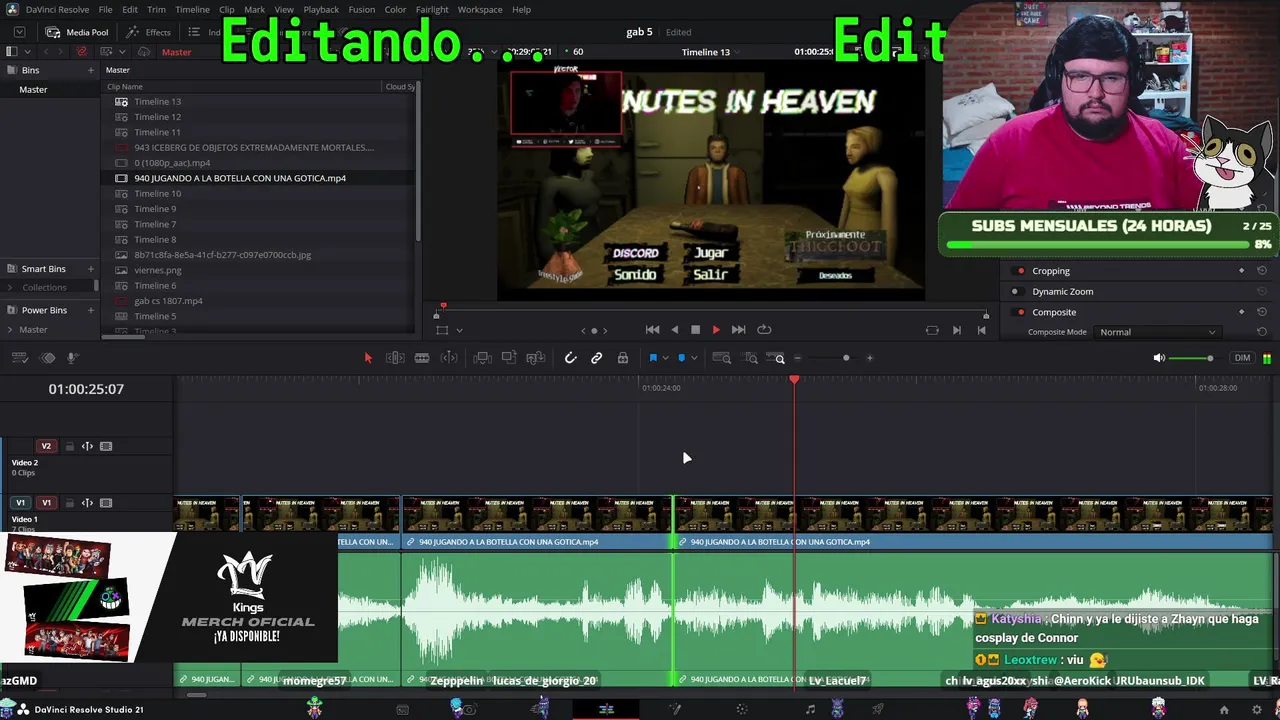This screenshot has height=720, width=1280.
Task: Click the Replace Clip toolbar icon
Action: 535,358
